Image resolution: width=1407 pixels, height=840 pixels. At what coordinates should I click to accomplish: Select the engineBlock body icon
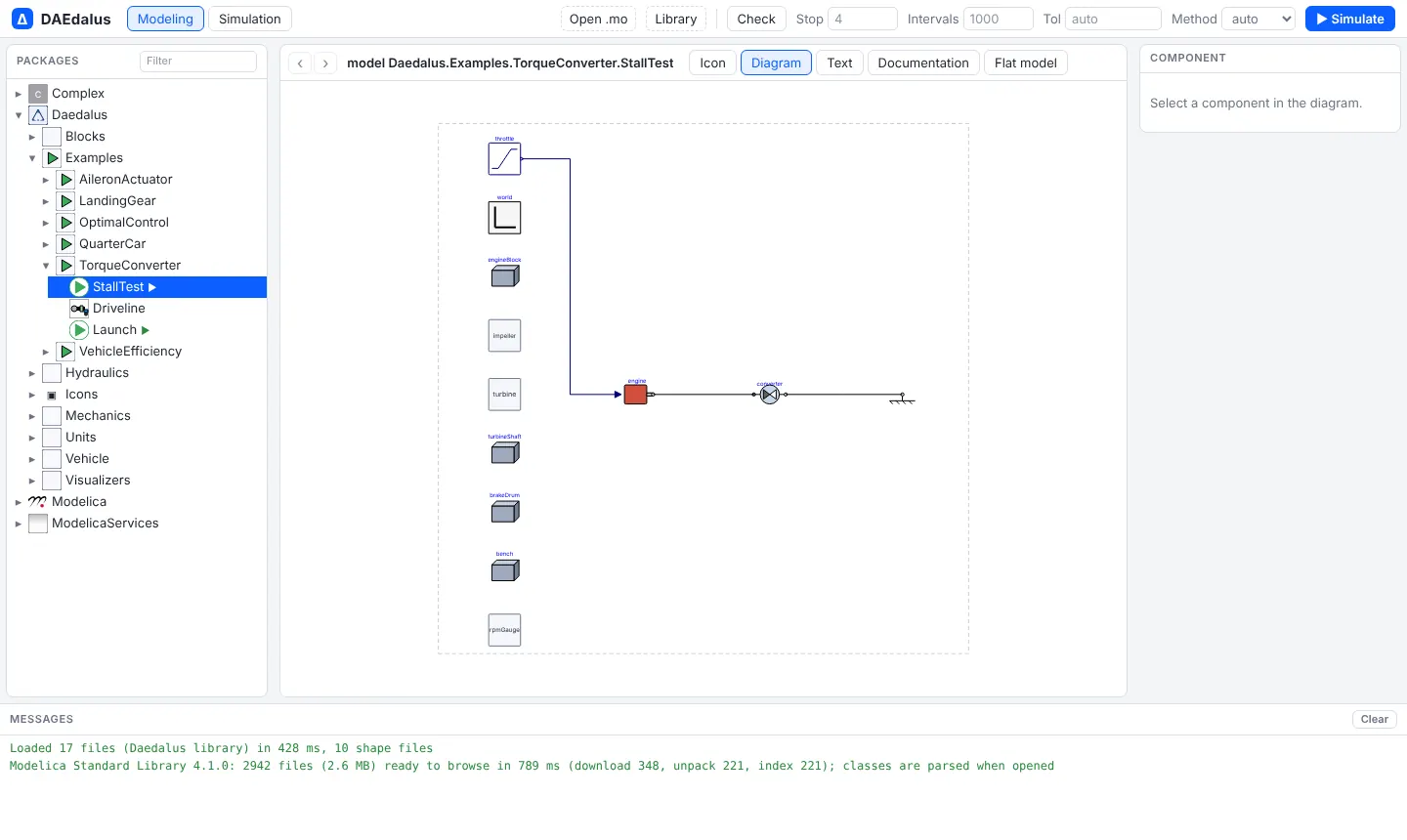504,276
